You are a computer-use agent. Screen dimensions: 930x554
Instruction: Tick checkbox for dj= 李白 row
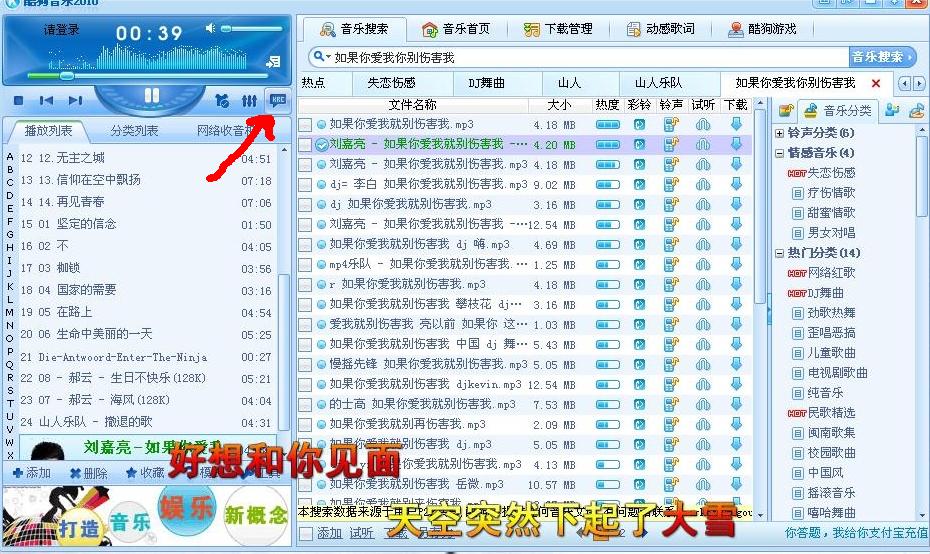(305, 184)
